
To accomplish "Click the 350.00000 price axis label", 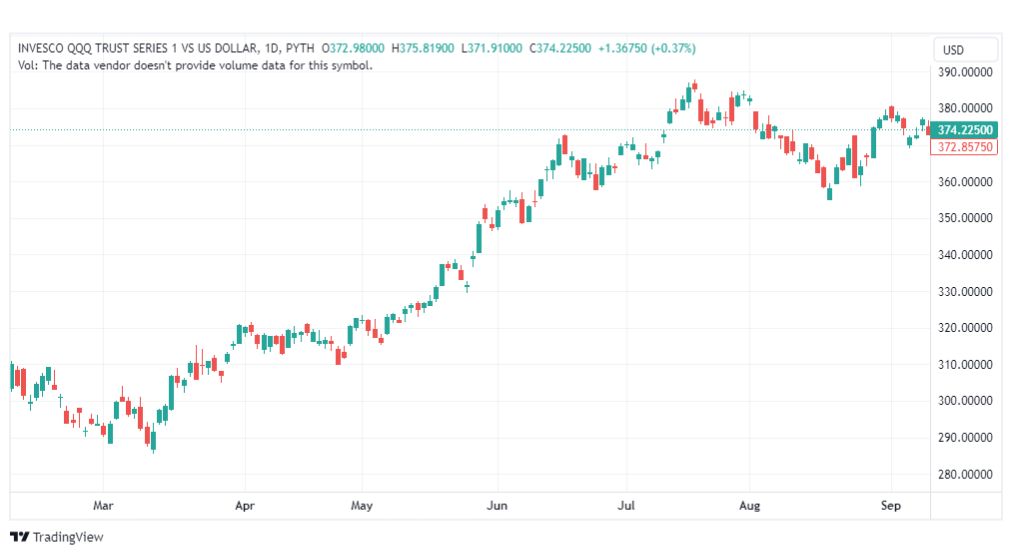I will click(x=965, y=218).
